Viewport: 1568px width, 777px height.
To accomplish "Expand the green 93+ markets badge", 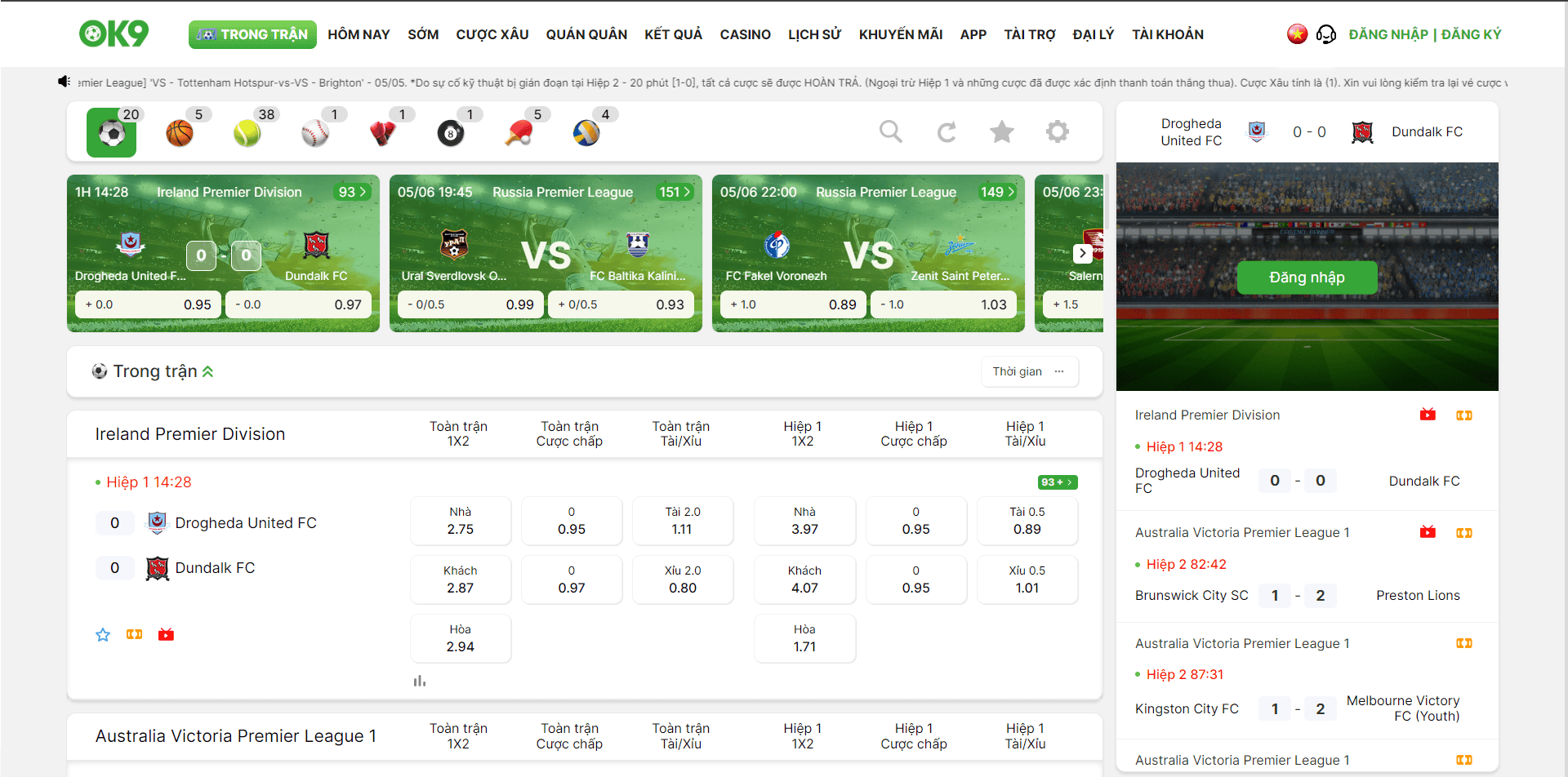I will (1057, 482).
